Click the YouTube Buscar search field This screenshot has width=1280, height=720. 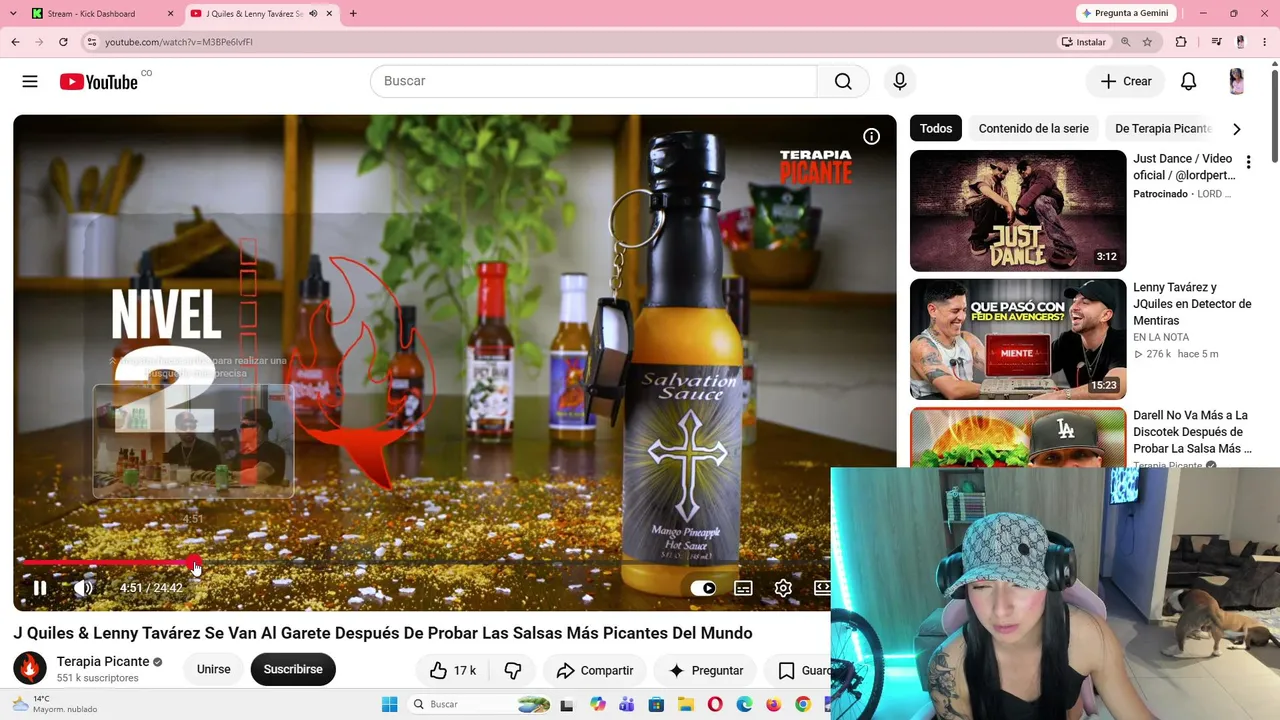594,81
